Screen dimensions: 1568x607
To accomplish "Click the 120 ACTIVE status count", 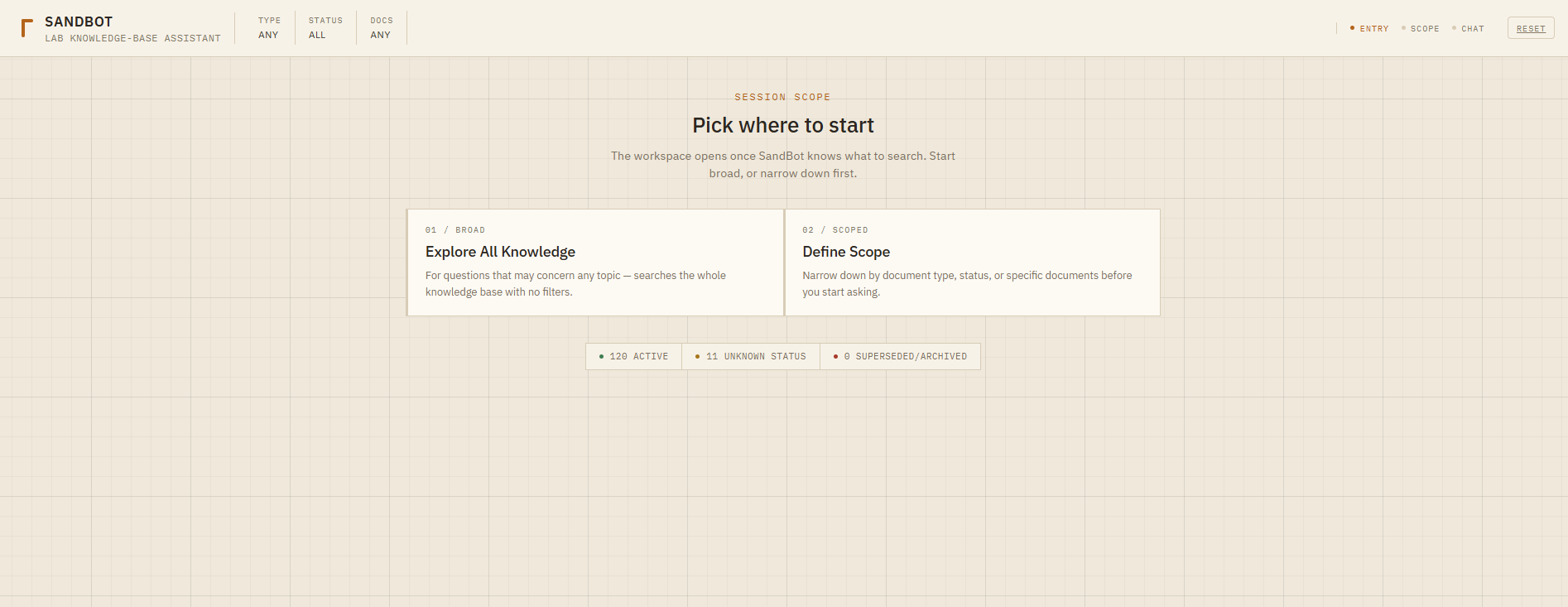I will pos(633,356).
